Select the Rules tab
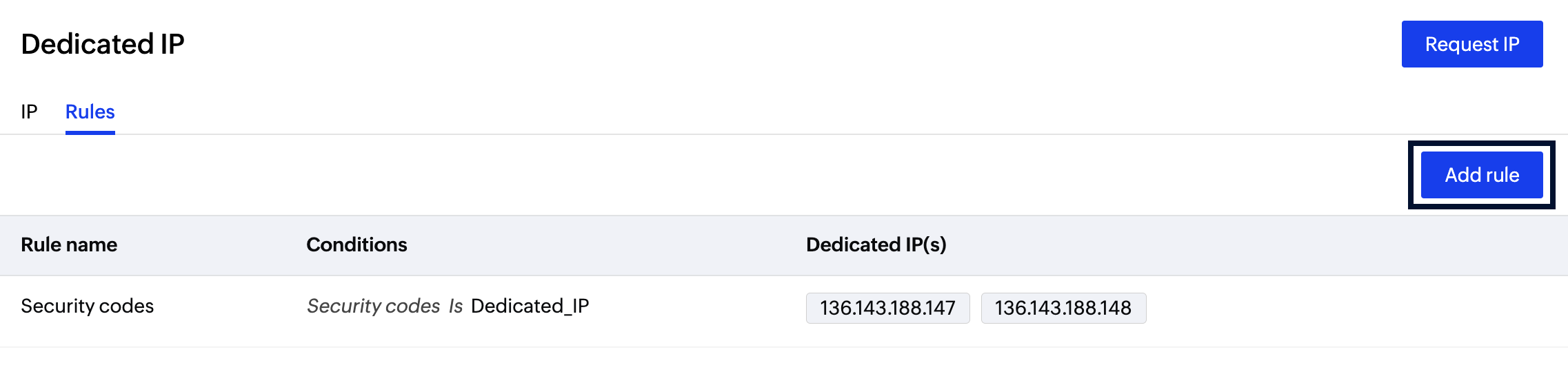The height and width of the screenshot is (365, 1568). click(x=90, y=112)
